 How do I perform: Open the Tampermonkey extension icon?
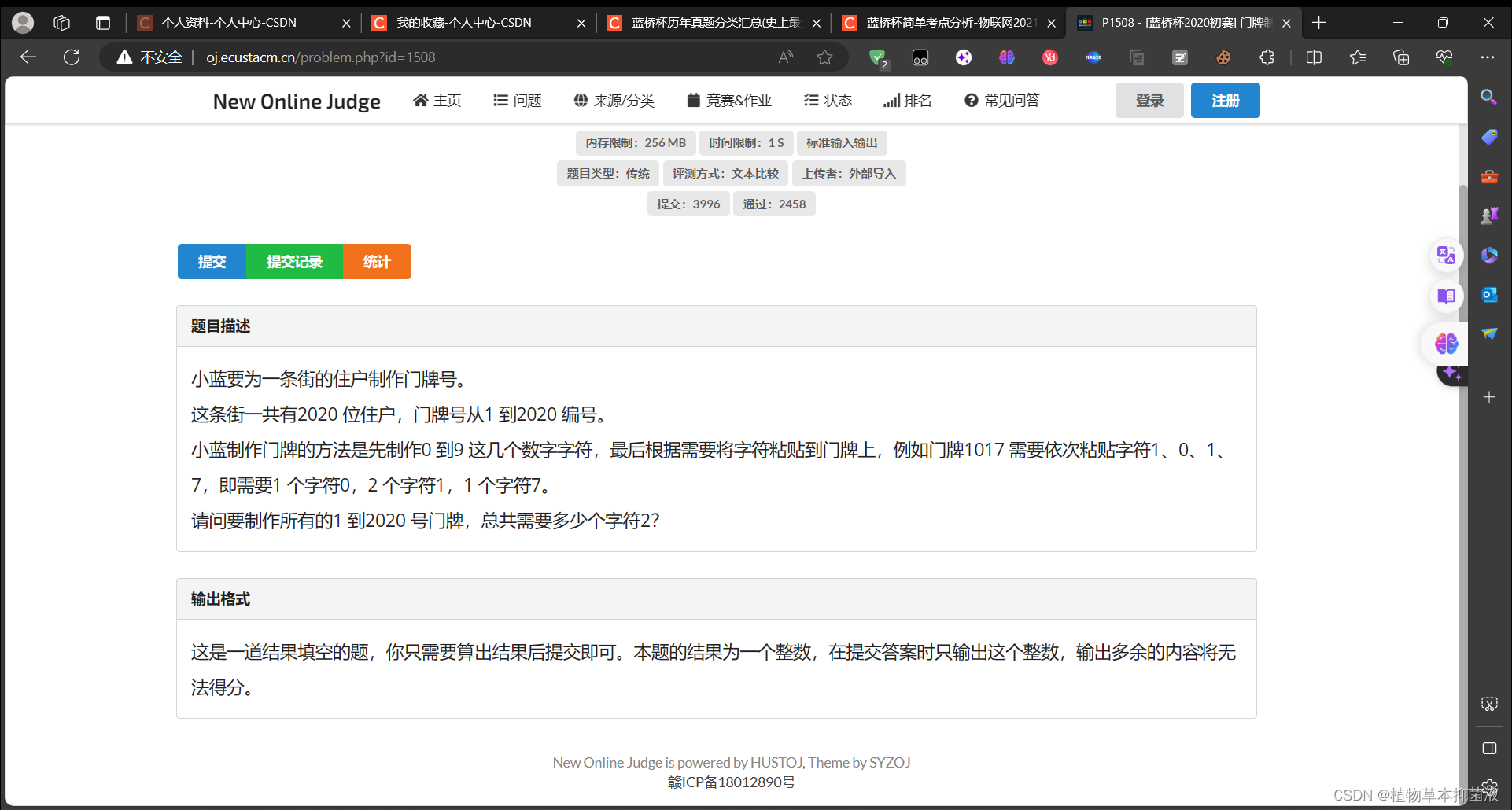pos(920,57)
